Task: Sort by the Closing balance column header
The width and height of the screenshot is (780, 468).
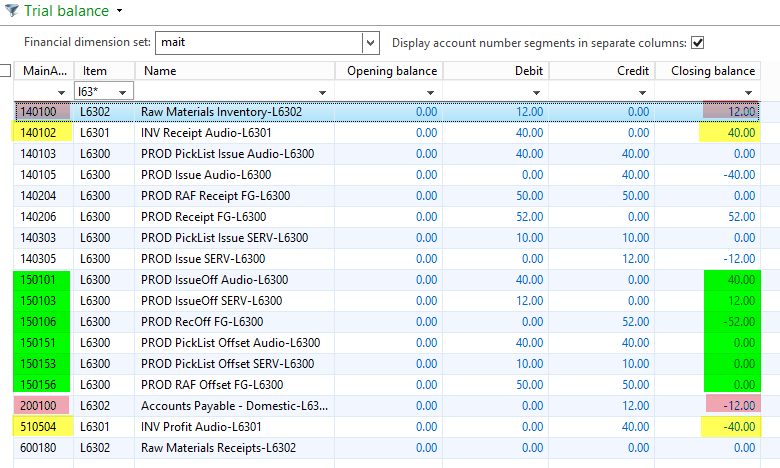Action: (x=712, y=71)
